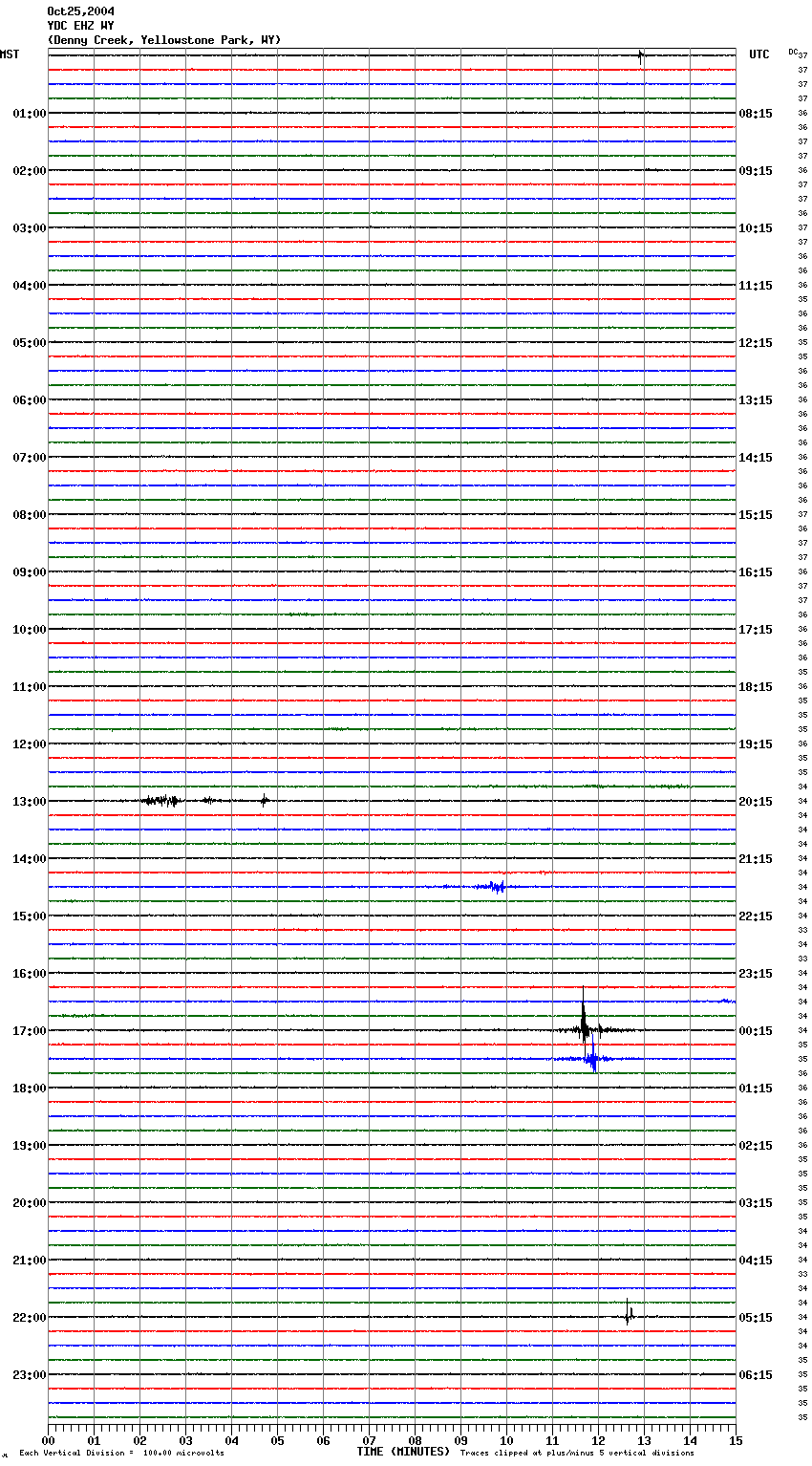The image size is (812, 1466).
Task: Click the 20:15 UTC time label
Action: (756, 802)
